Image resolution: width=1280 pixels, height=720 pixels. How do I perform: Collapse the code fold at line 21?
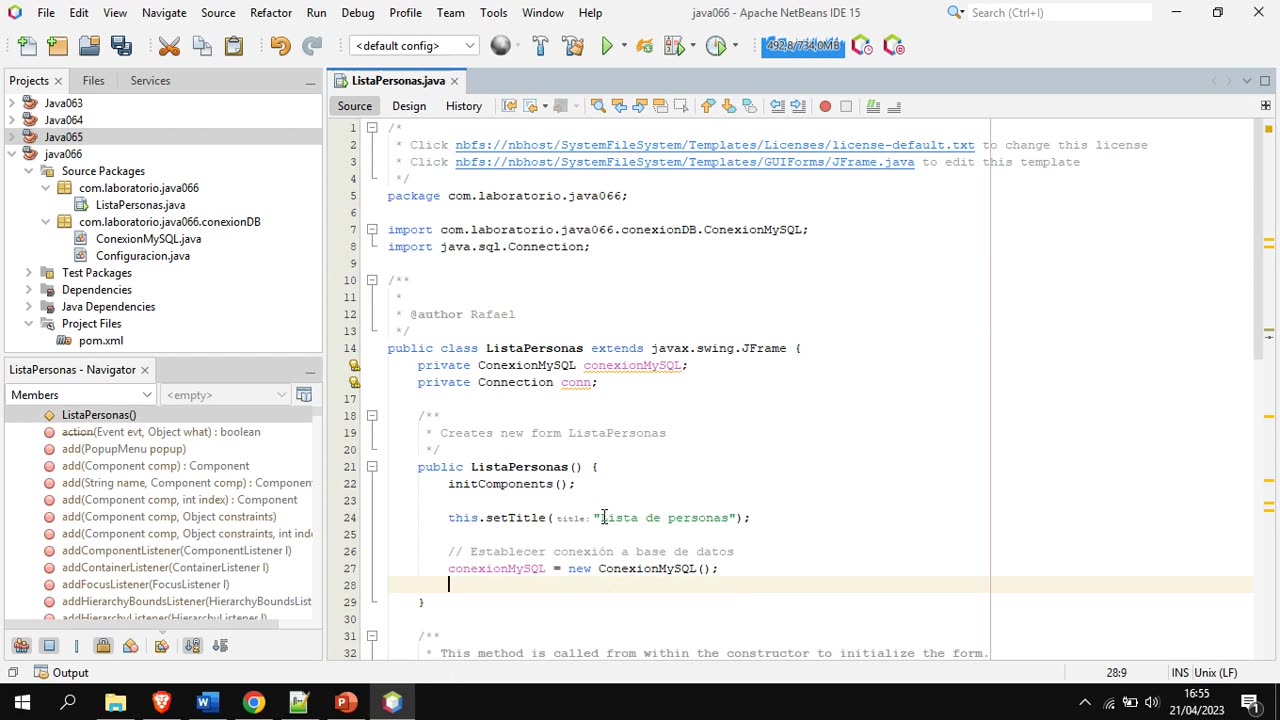[x=372, y=467]
